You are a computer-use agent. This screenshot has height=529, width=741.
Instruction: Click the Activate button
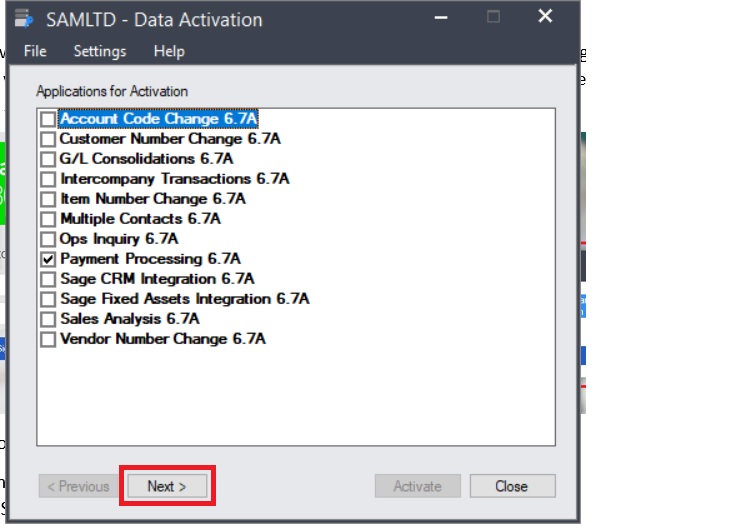coord(418,486)
